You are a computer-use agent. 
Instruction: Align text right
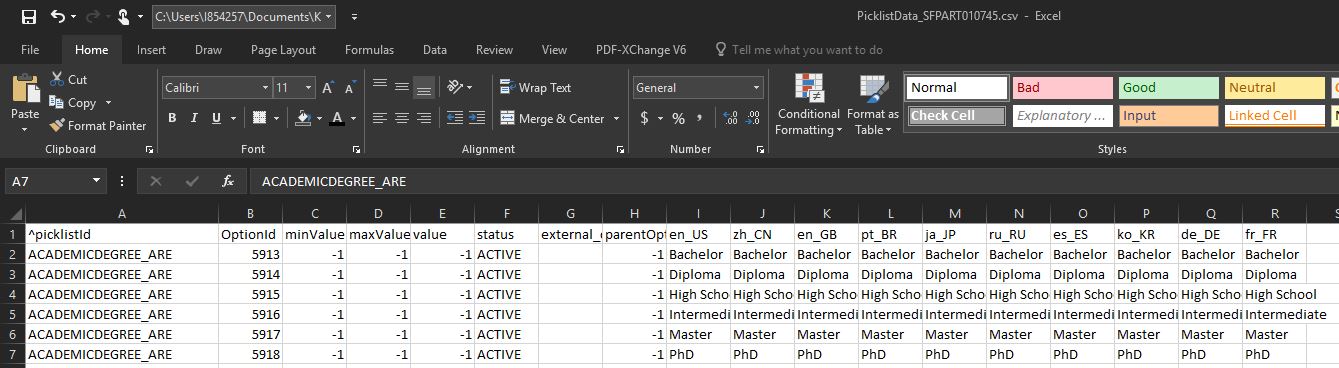(424, 118)
